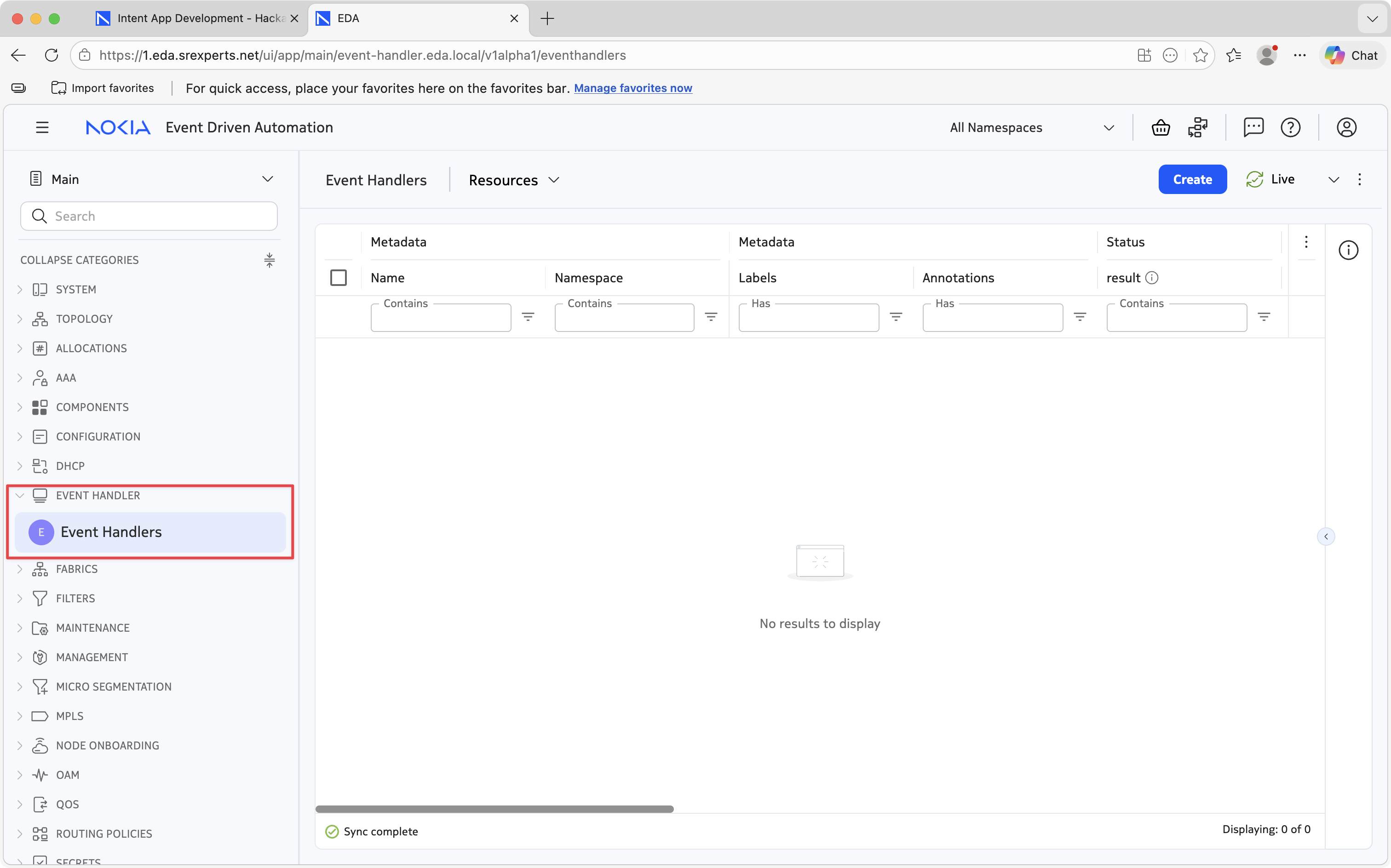Click the sidebar Search field
The height and width of the screenshot is (868, 1391).
[149, 216]
